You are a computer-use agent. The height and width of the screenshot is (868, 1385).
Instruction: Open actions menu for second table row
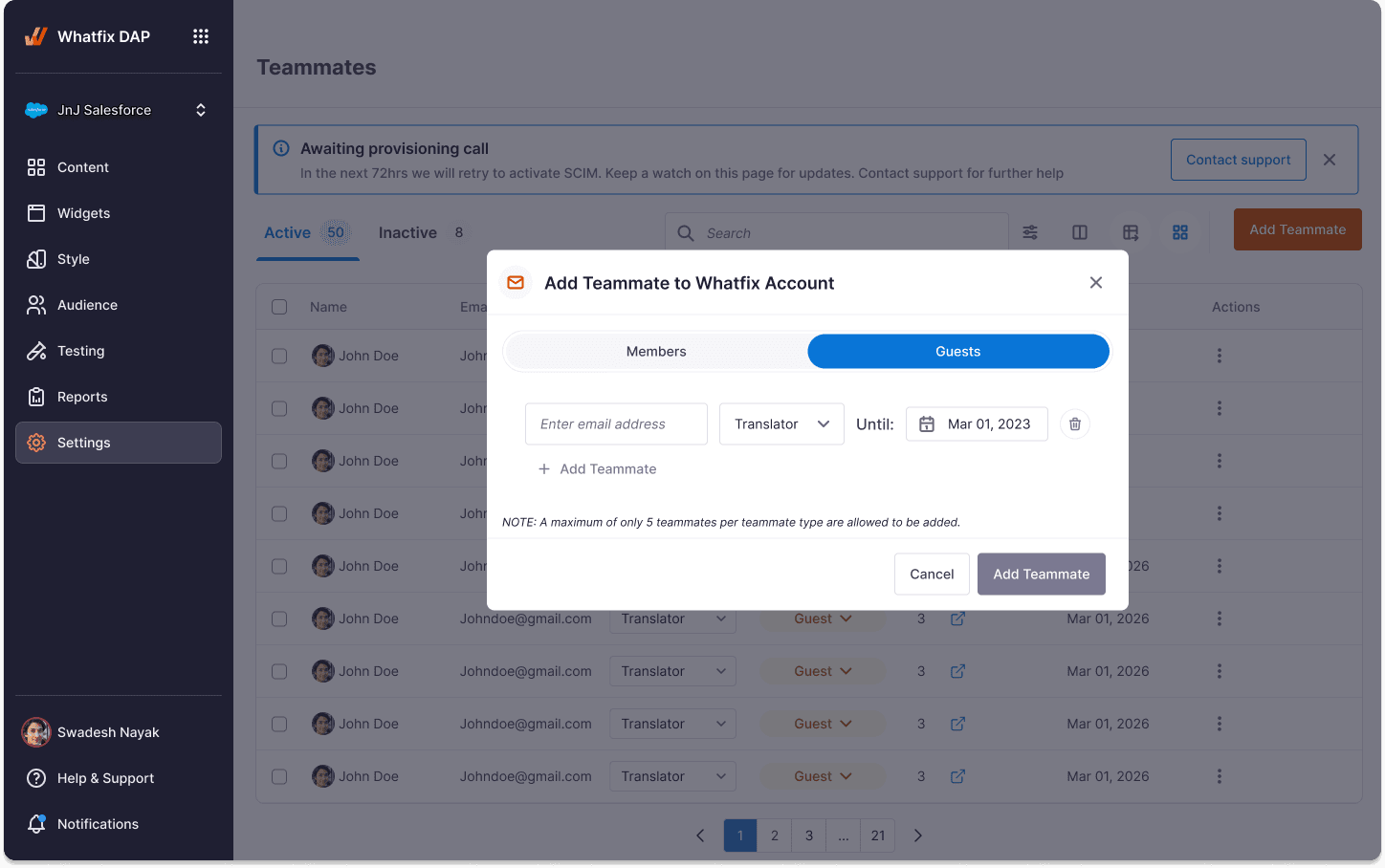1220,408
